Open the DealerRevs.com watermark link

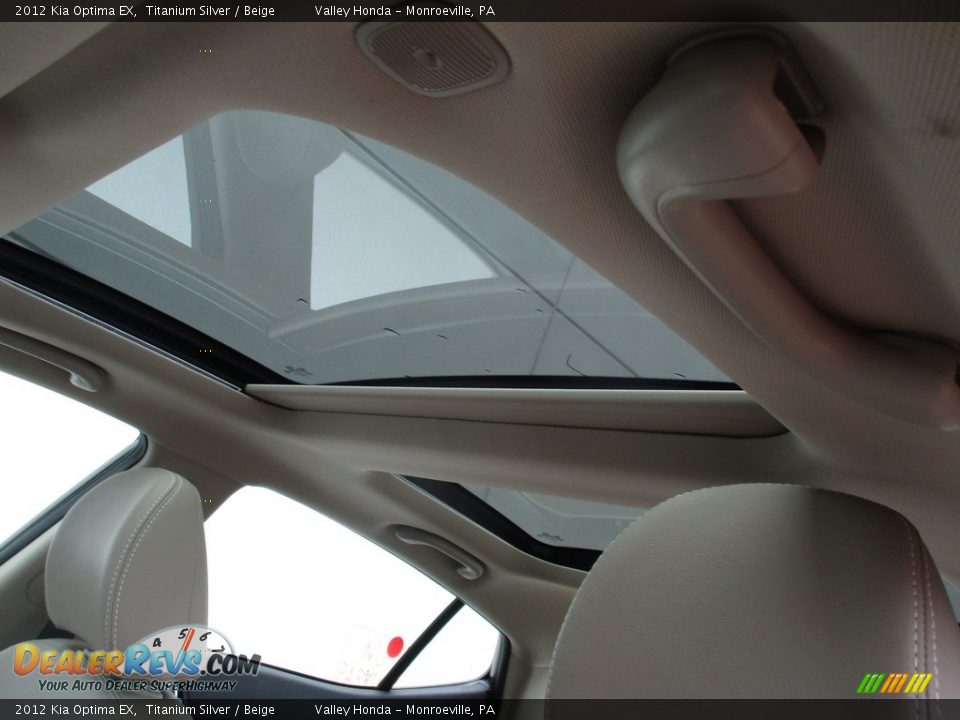pyautogui.click(x=140, y=660)
